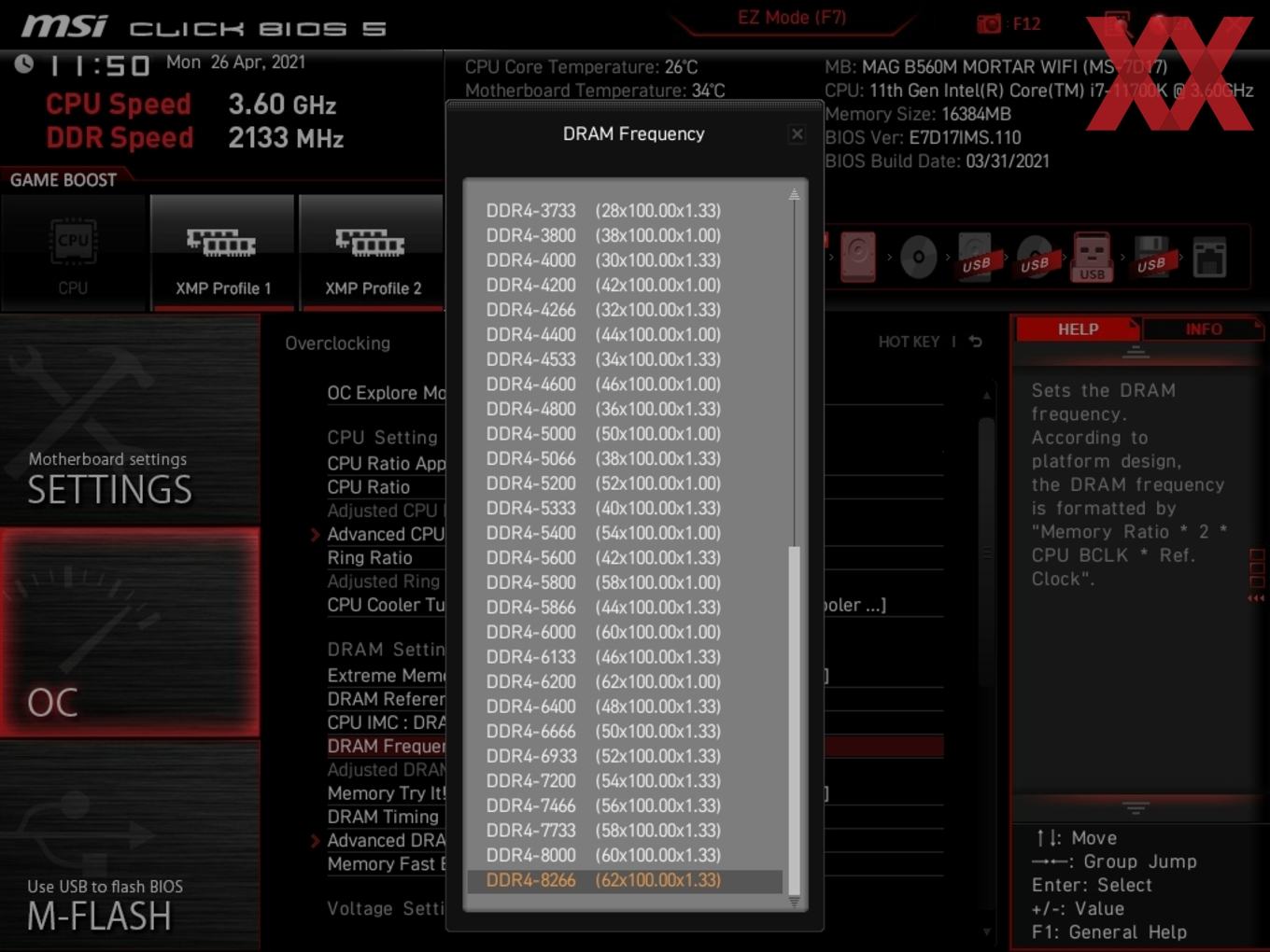This screenshot has height=952, width=1270.
Task: Select DDR4-4533 frequency
Action: click(625, 359)
